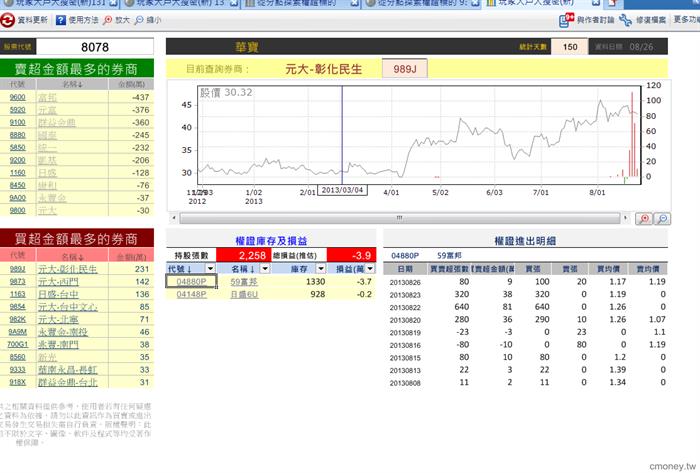This screenshot has width=700, height=473.
Task: Close the first browser tab
Action: click(113, 3)
